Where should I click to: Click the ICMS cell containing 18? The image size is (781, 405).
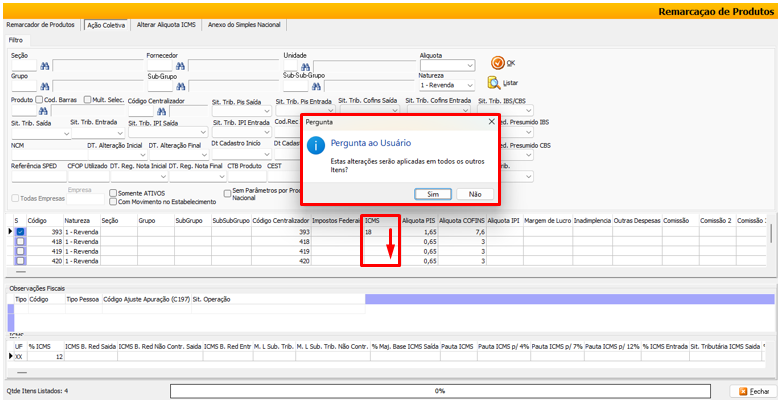click(x=380, y=232)
